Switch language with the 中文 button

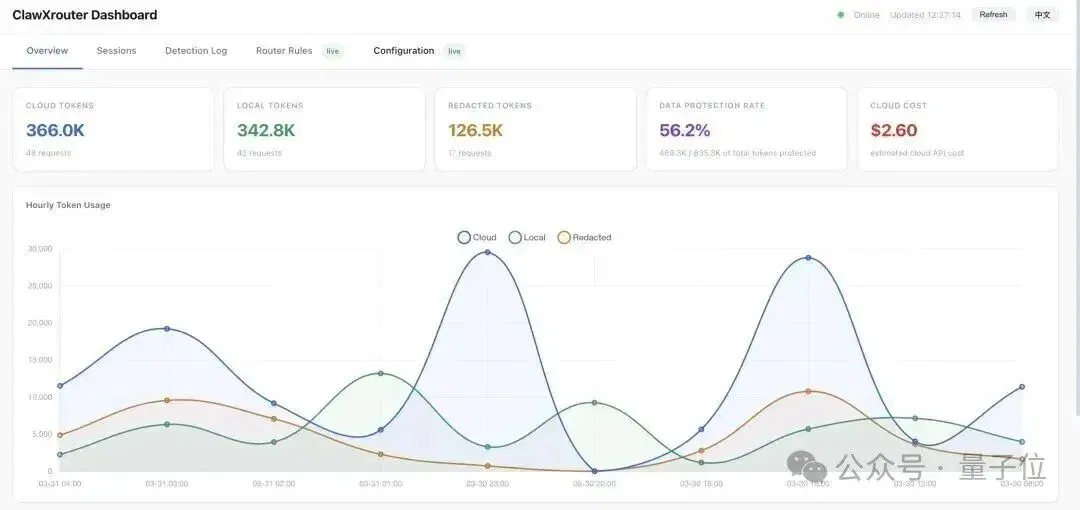1042,14
